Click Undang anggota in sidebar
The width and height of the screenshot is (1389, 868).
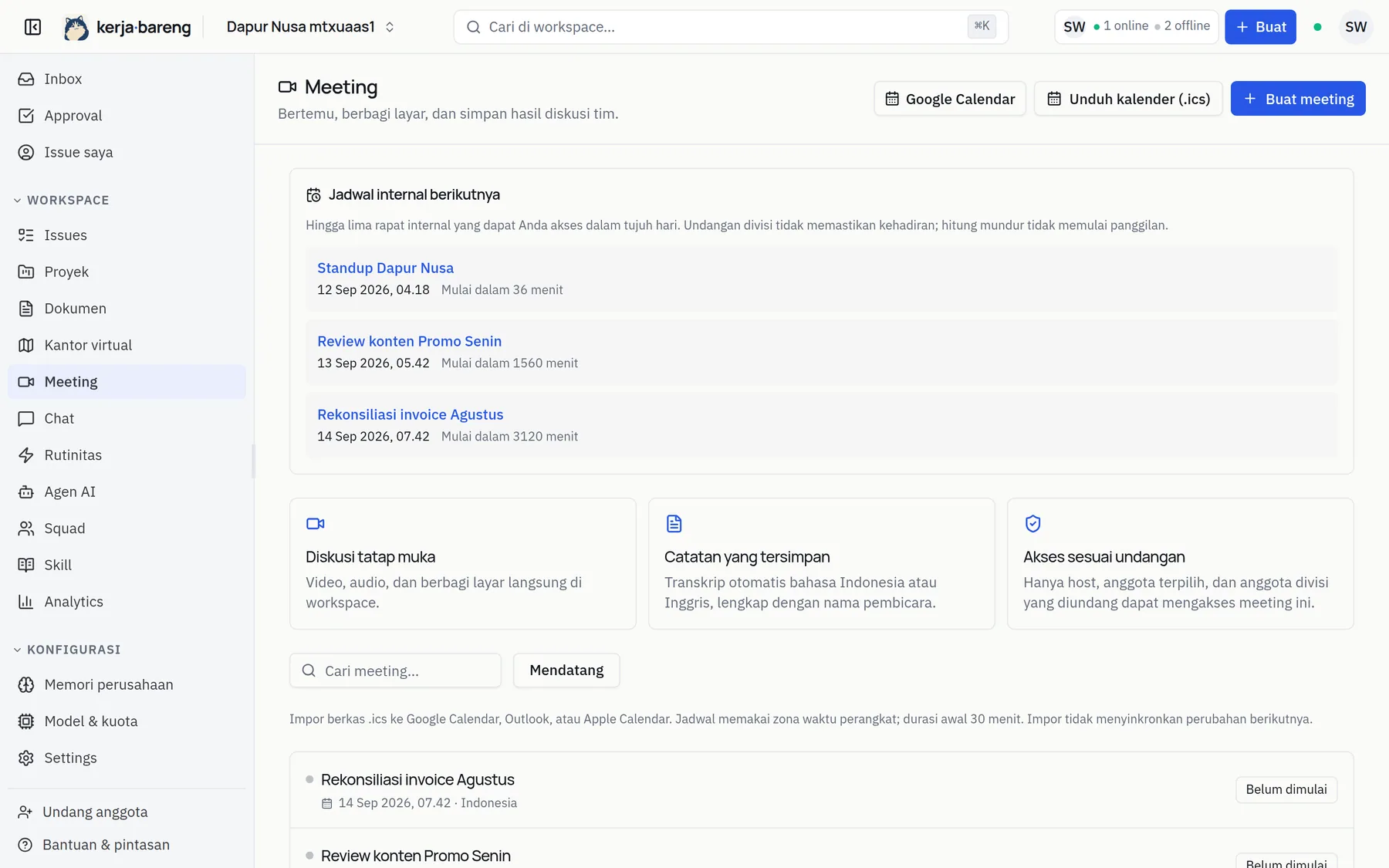tap(127, 812)
